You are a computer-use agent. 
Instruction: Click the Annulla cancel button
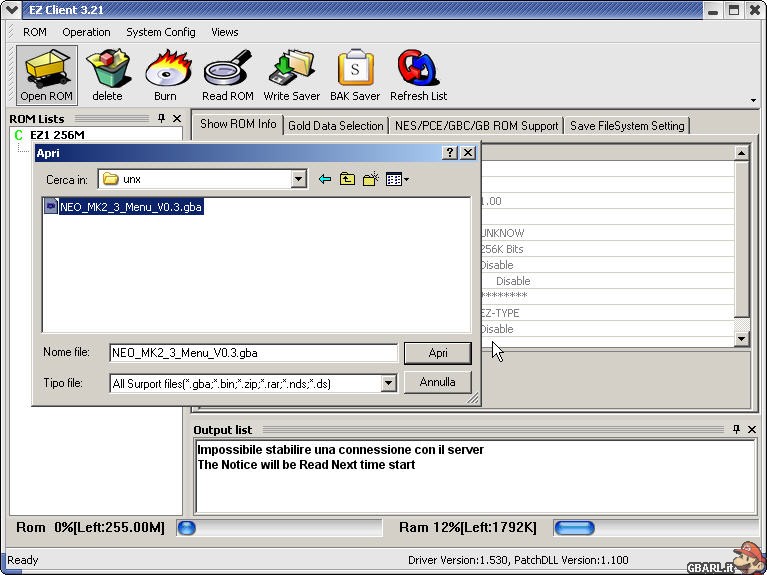pos(438,382)
